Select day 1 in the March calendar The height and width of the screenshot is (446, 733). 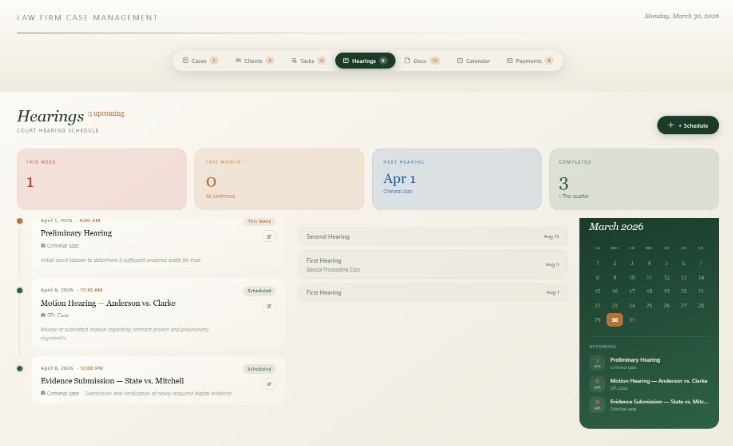click(597, 263)
